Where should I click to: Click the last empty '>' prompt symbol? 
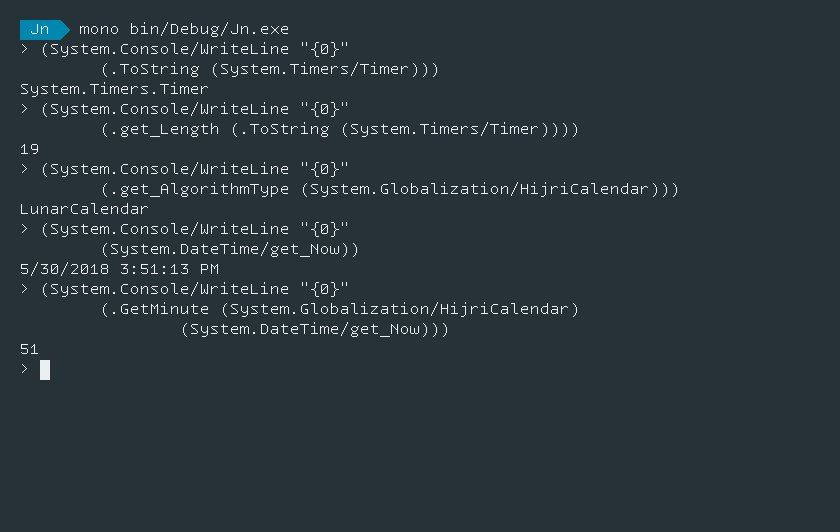tap(24, 370)
